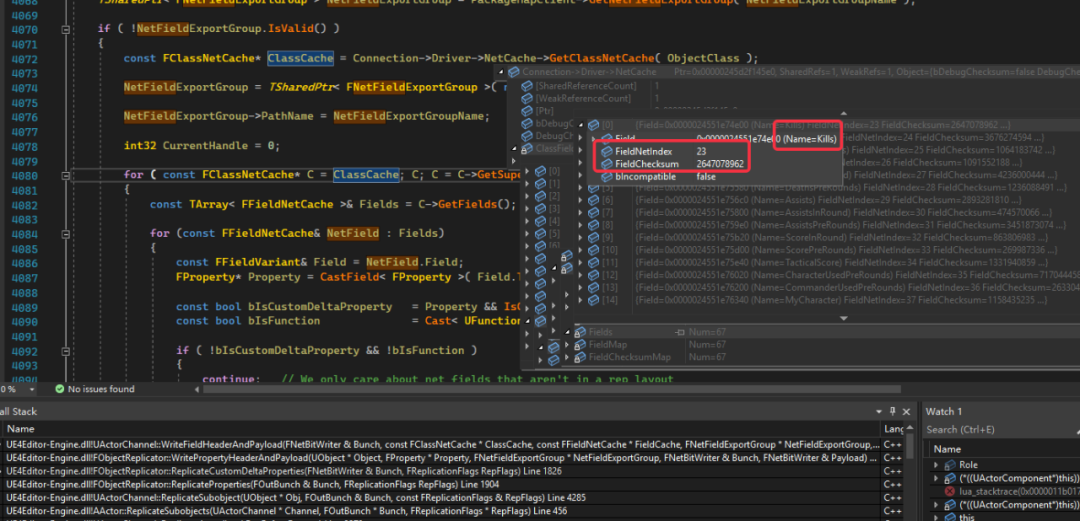Expand the Role entry in Watch 1

pyautogui.click(x=935, y=465)
